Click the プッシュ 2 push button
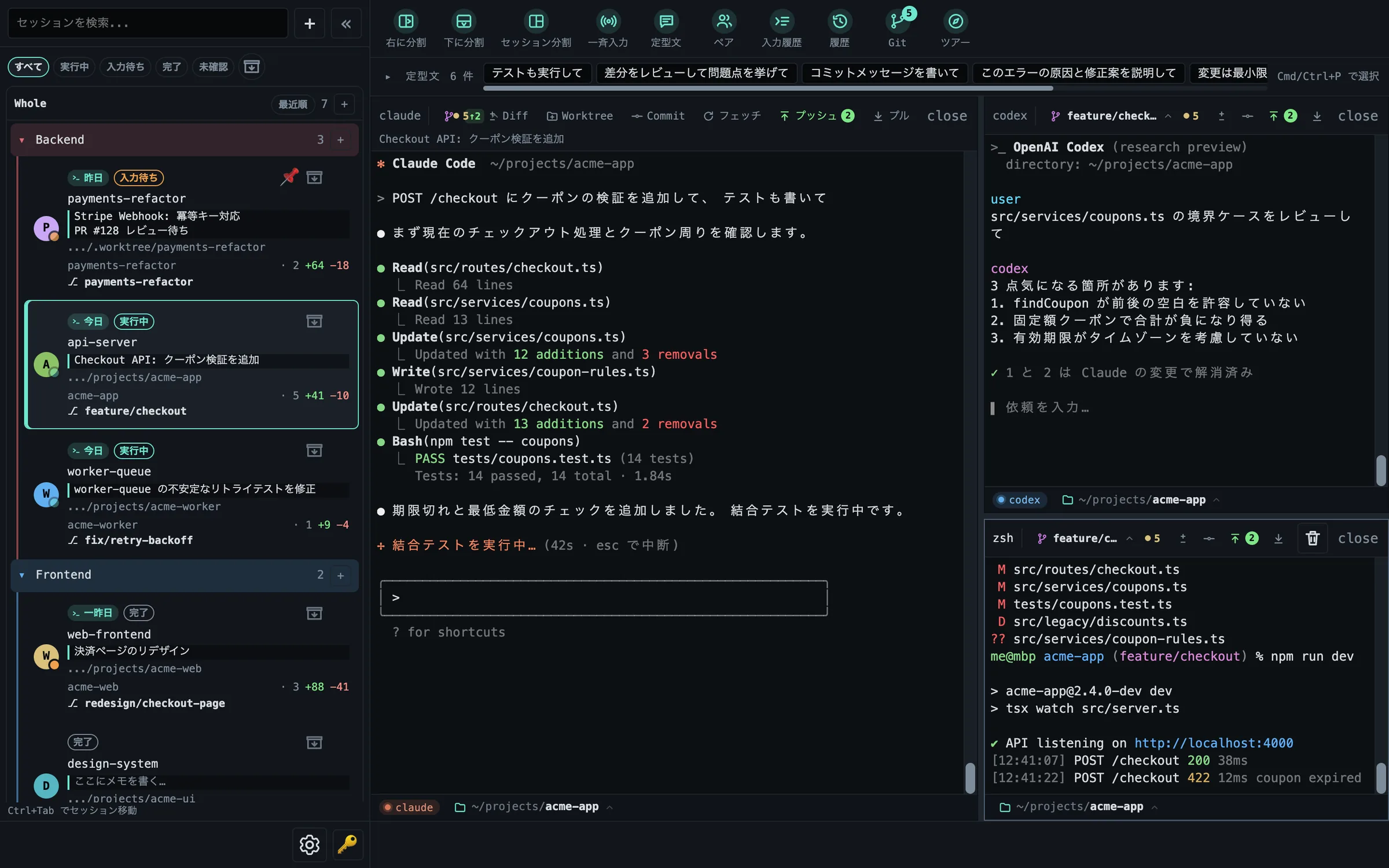The width and height of the screenshot is (1389, 868). [x=817, y=116]
